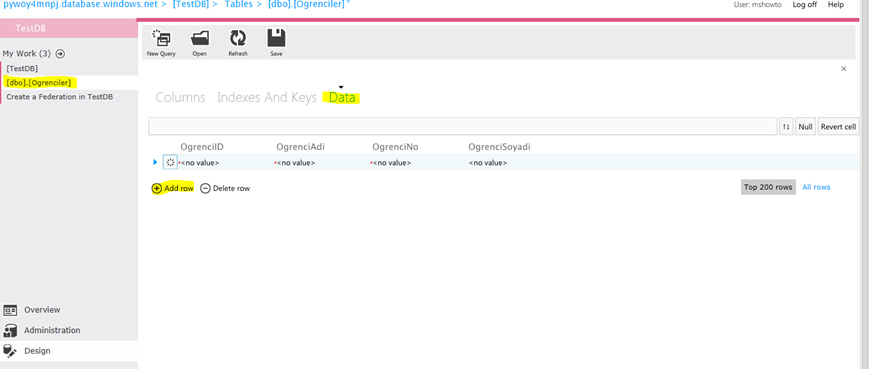The image size is (869, 369).
Task: Click Delete row text
Action: [x=231, y=188]
